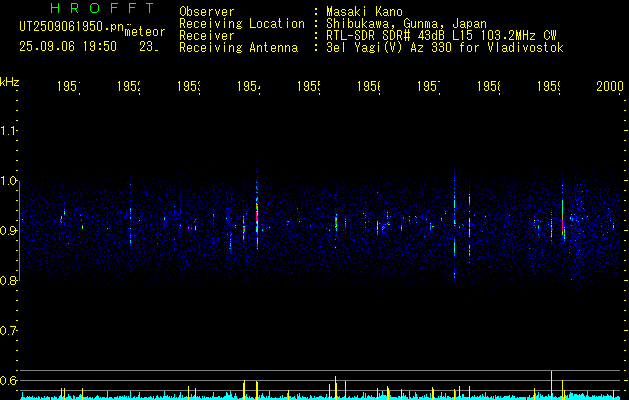
Task: Click the 1955 time axis label
Action: tap(309, 87)
